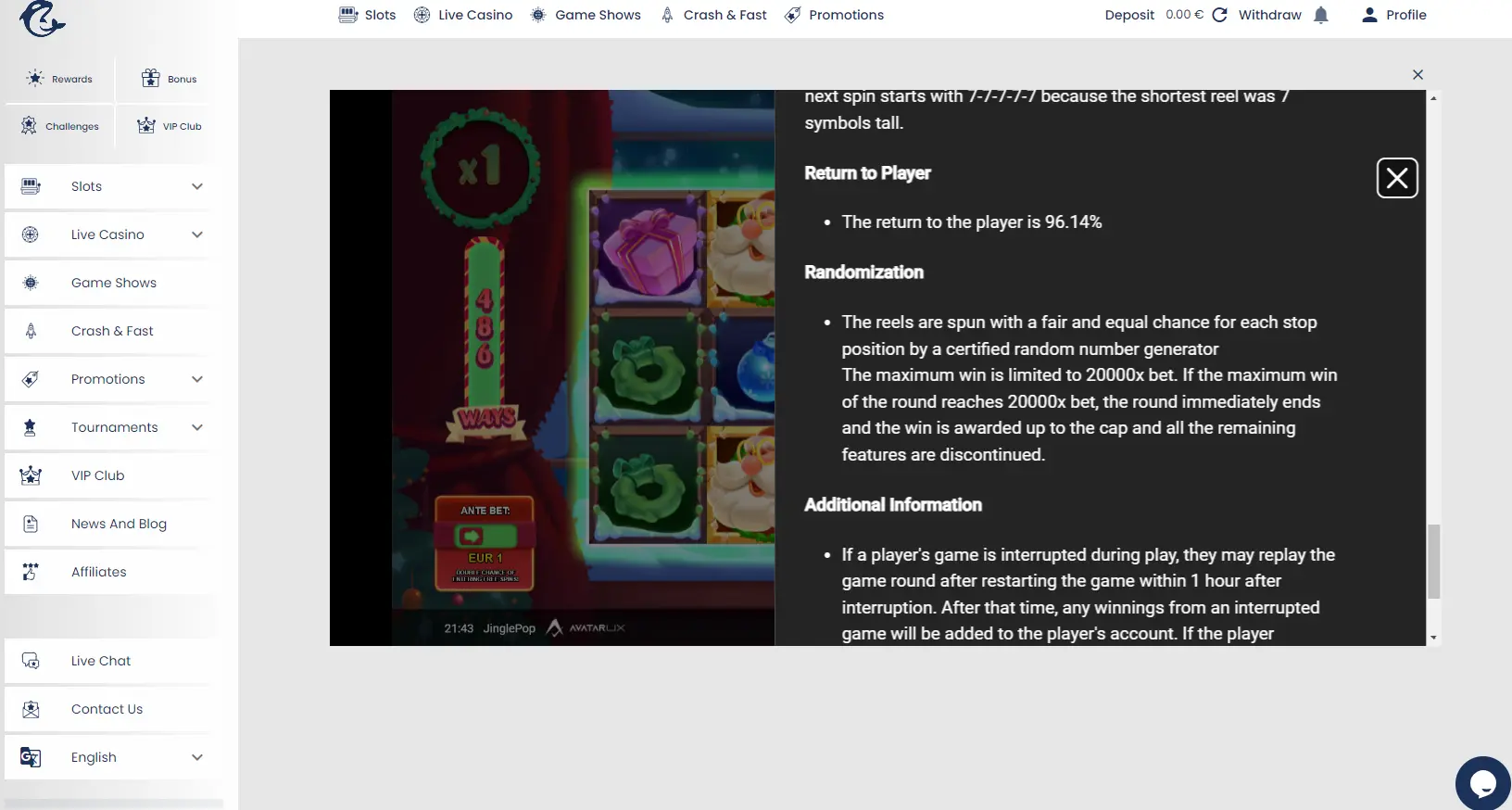Open Crash & Fast in the sidebar
This screenshot has height=810, width=1512.
click(x=111, y=331)
